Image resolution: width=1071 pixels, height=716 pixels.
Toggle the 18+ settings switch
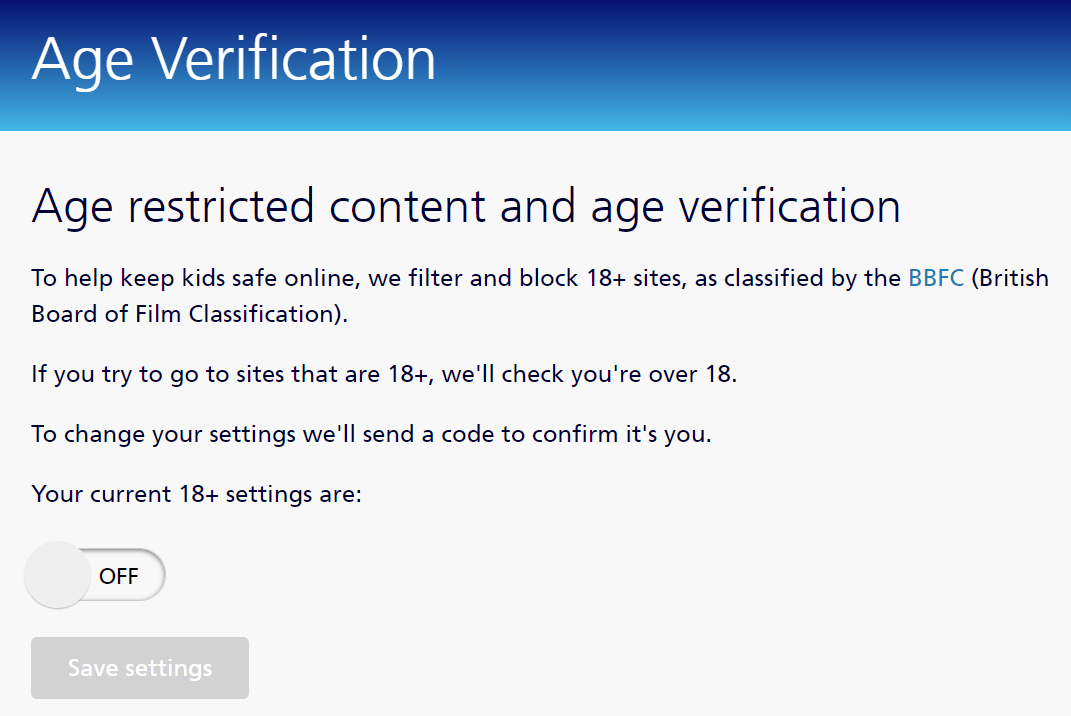coord(95,575)
